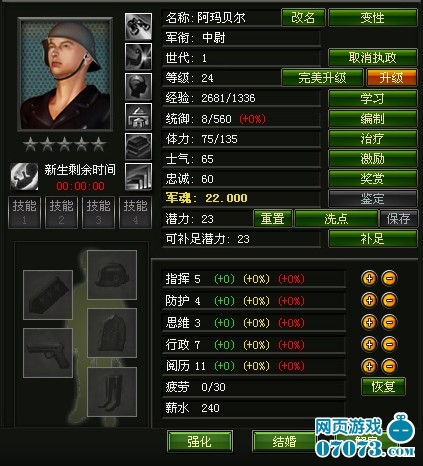Open the uniform jacket equipment slot

pos(112,333)
